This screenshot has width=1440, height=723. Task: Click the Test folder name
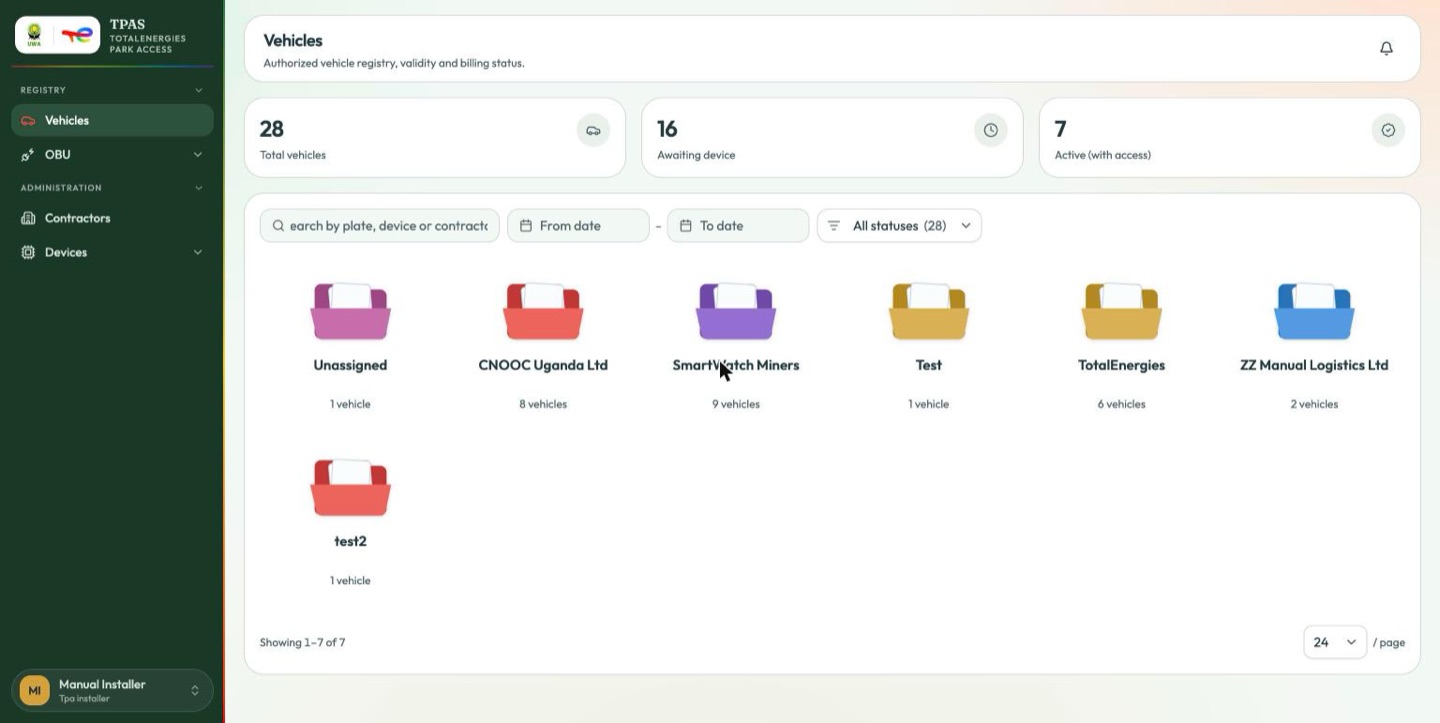[x=929, y=365]
